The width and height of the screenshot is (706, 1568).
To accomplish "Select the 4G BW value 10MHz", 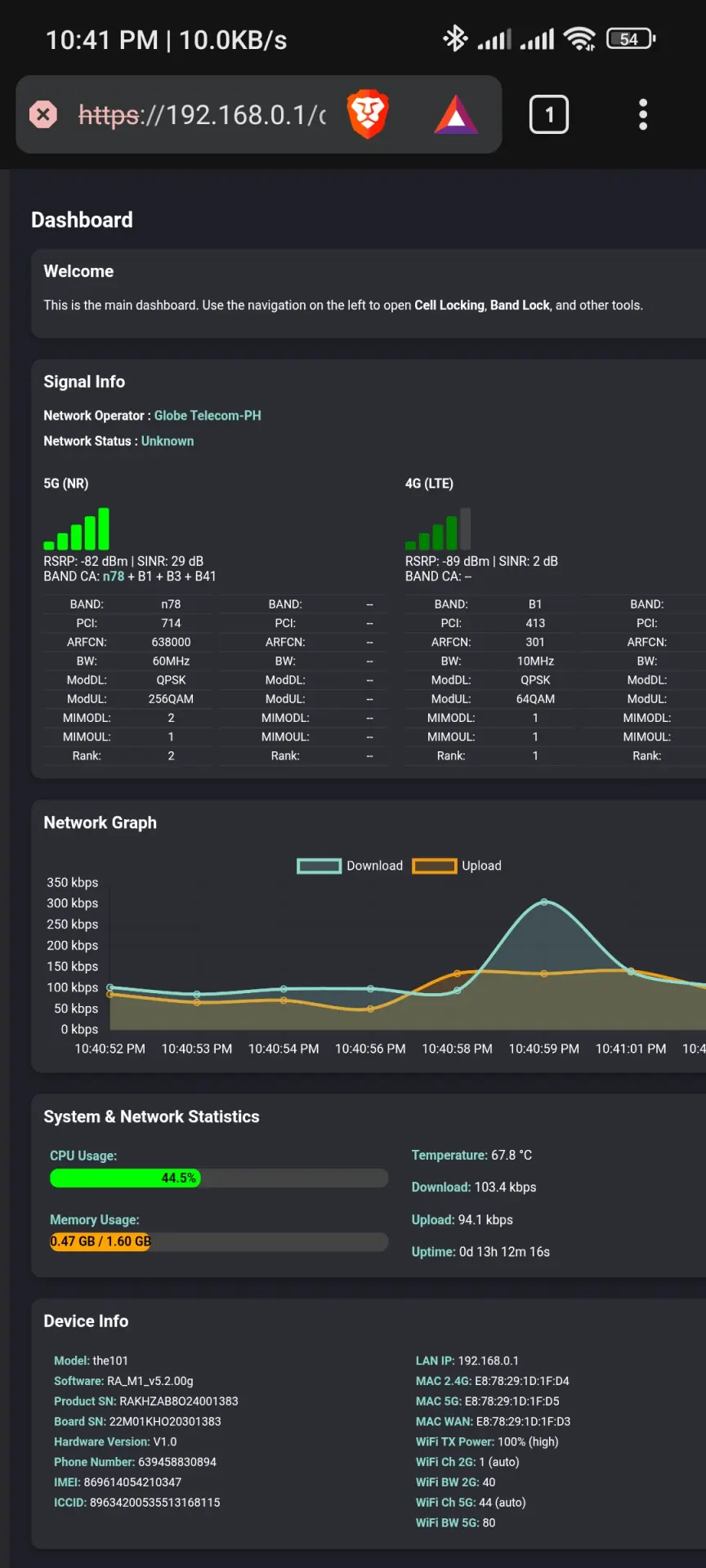I will pos(535,661).
